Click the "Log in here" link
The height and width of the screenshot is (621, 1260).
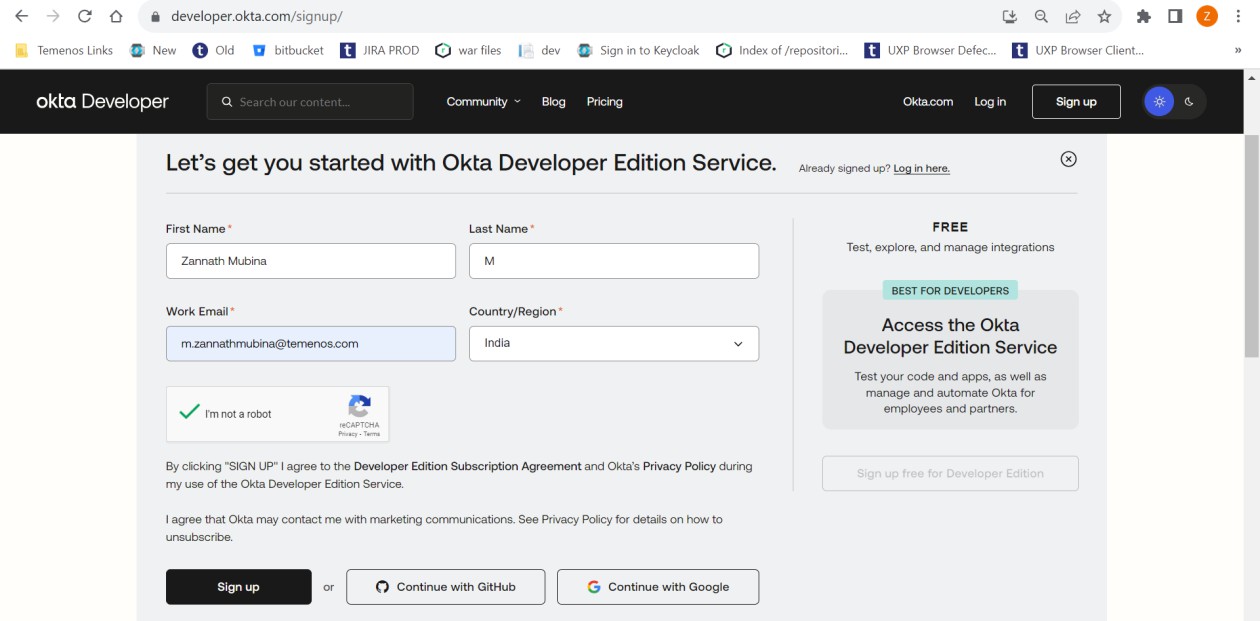pos(921,169)
